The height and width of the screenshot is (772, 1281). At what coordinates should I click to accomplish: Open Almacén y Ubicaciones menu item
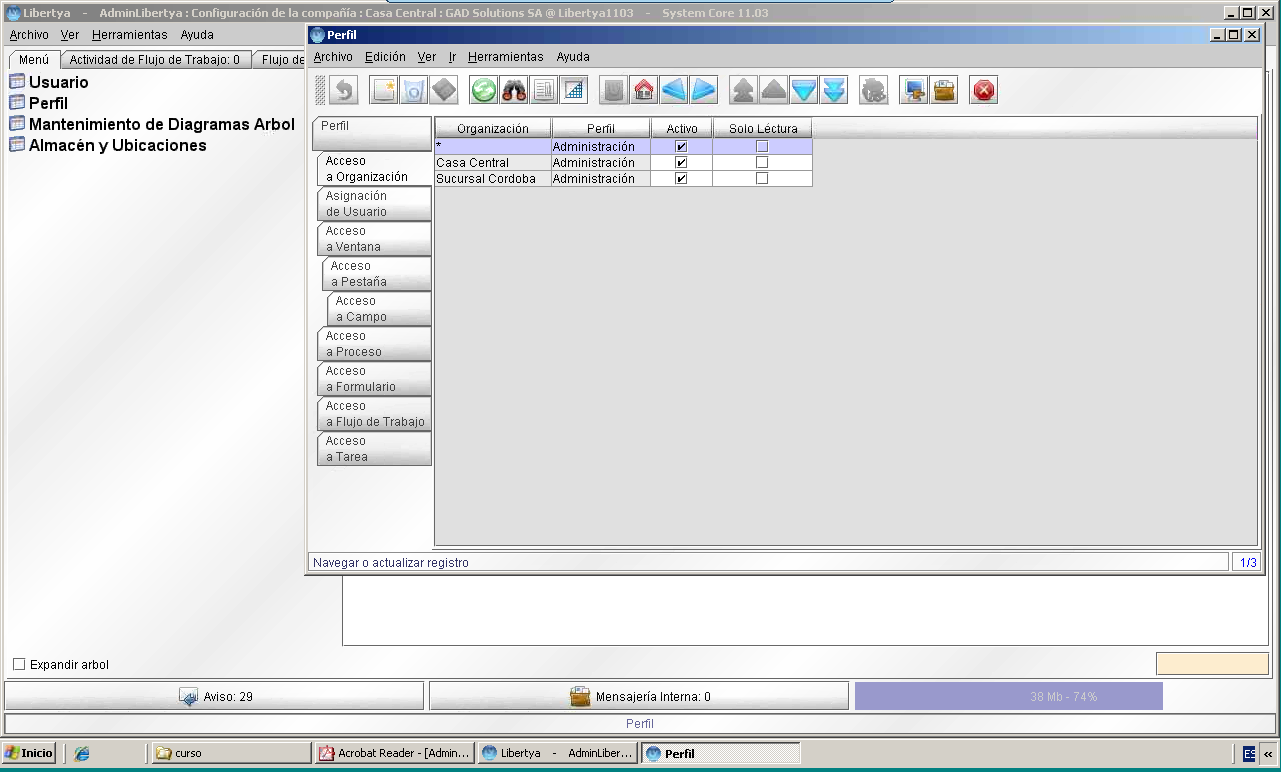[x=117, y=145]
